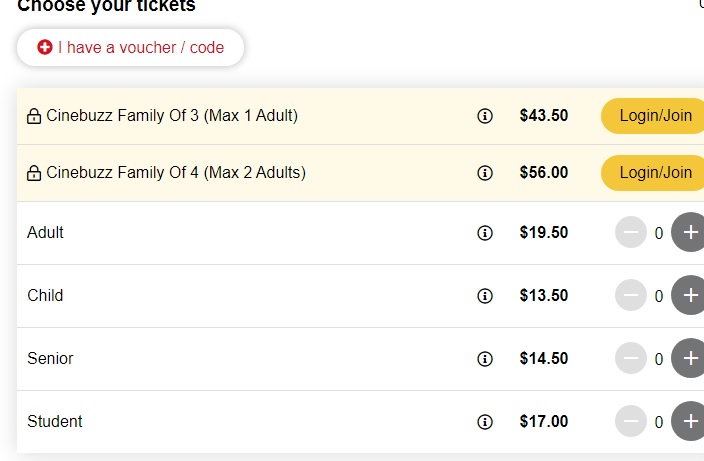704x461 pixels.
Task: Login/Join for the $43.50 family ticket
Action: coord(653,116)
